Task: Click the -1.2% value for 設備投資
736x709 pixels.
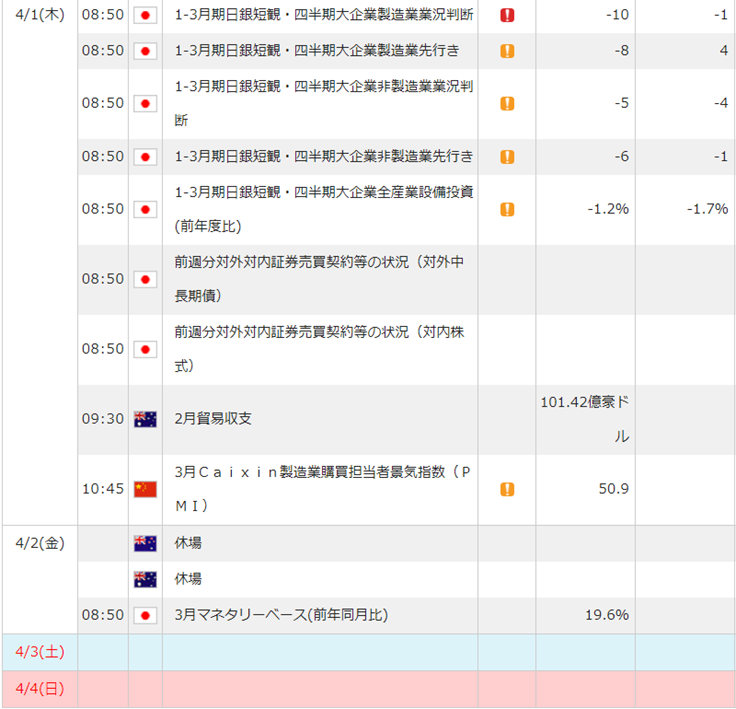Action: coord(608,209)
